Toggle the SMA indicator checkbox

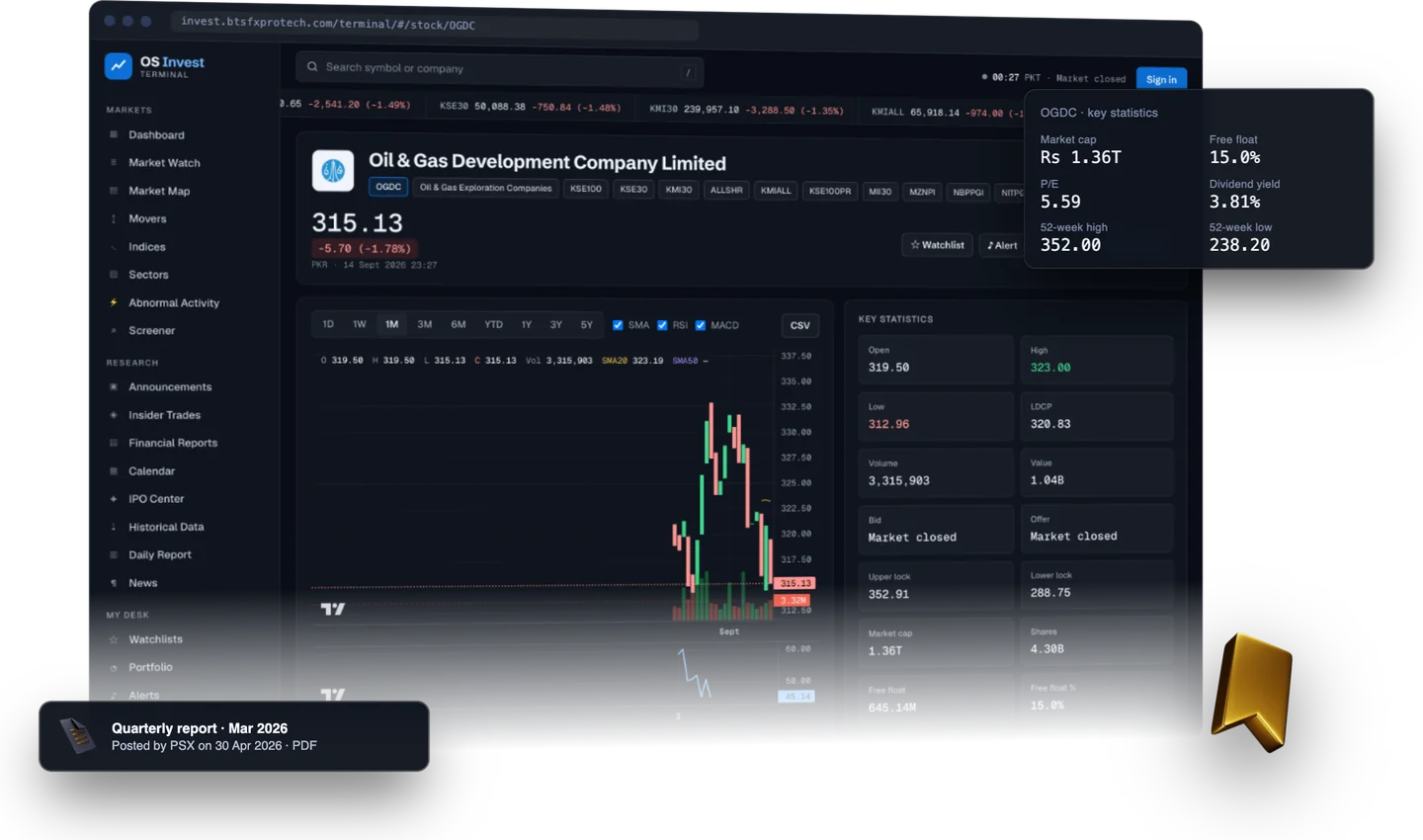pos(618,325)
